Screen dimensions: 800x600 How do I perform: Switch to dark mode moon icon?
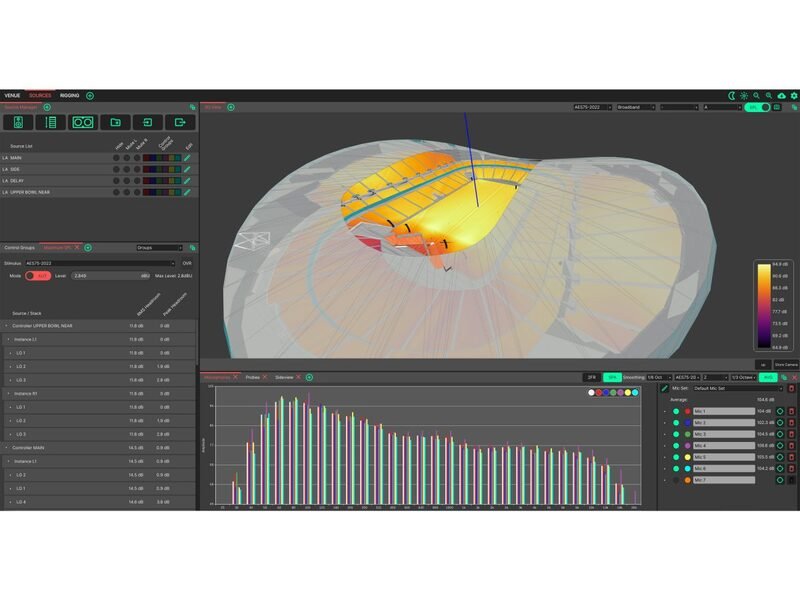[732, 95]
